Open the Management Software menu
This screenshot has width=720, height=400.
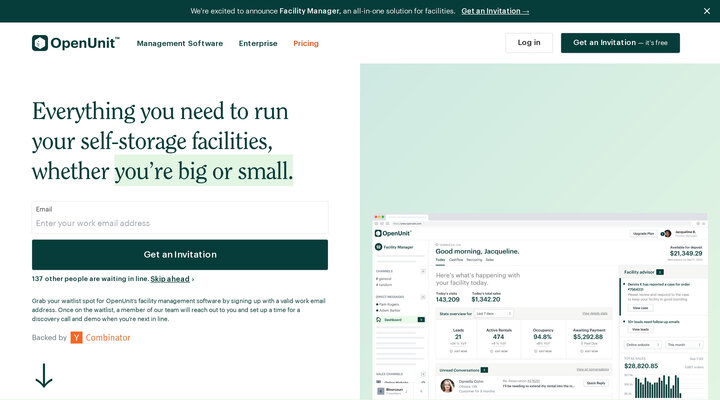pyautogui.click(x=180, y=43)
